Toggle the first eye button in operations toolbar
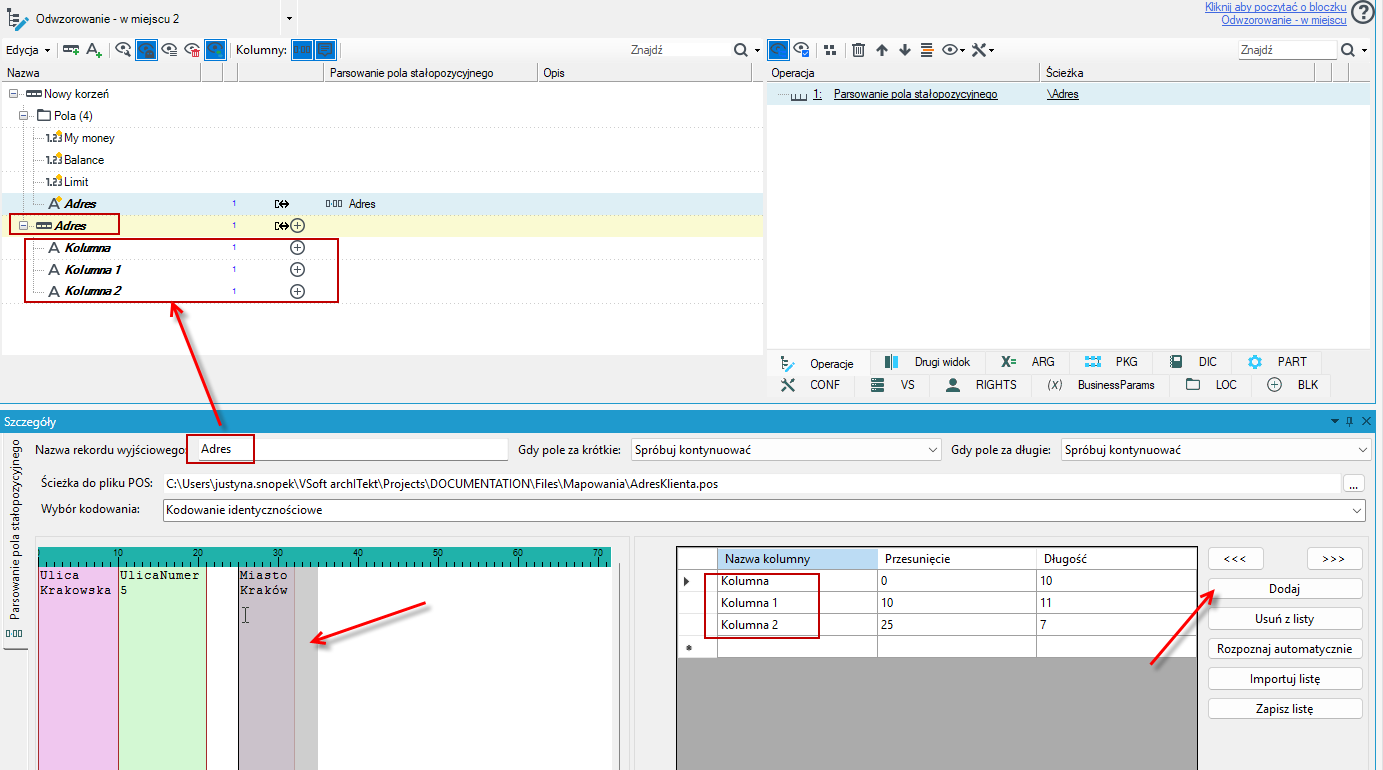 click(x=779, y=49)
